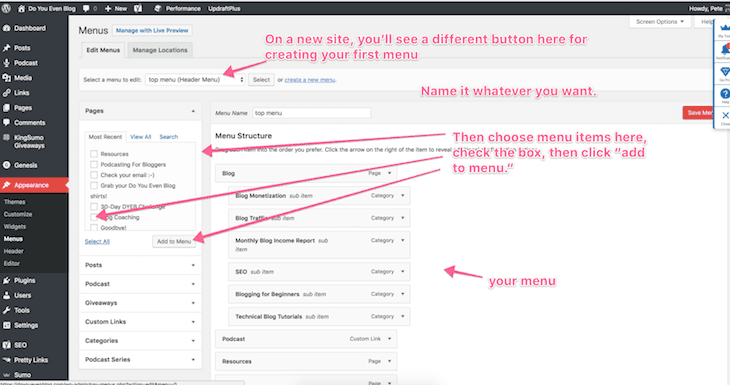This screenshot has width=730, height=385.
Task: Click the Appearance paintbrush icon
Action: pos(7,185)
